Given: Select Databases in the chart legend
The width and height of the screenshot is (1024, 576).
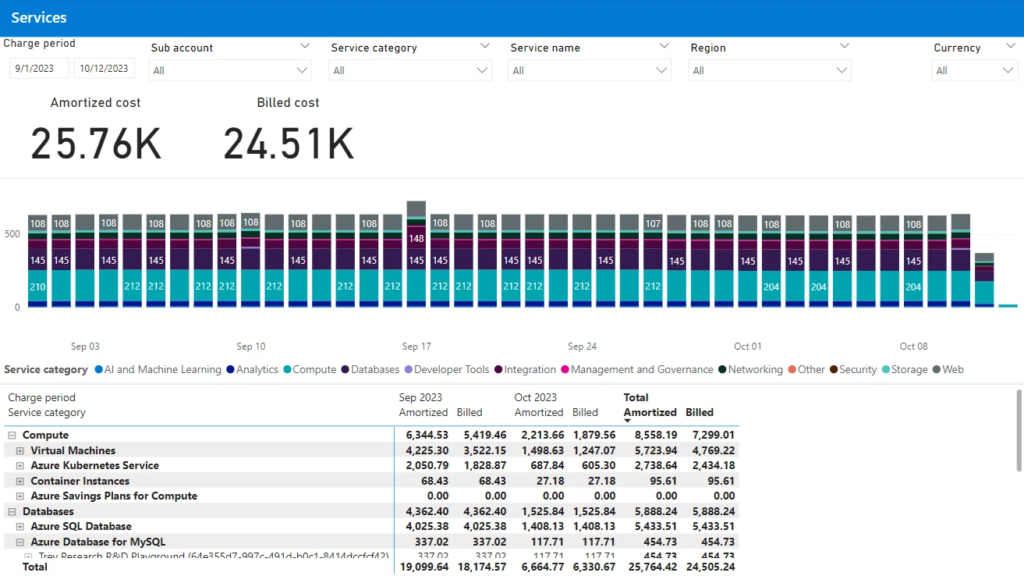Looking at the screenshot, I should pyautogui.click(x=374, y=370).
